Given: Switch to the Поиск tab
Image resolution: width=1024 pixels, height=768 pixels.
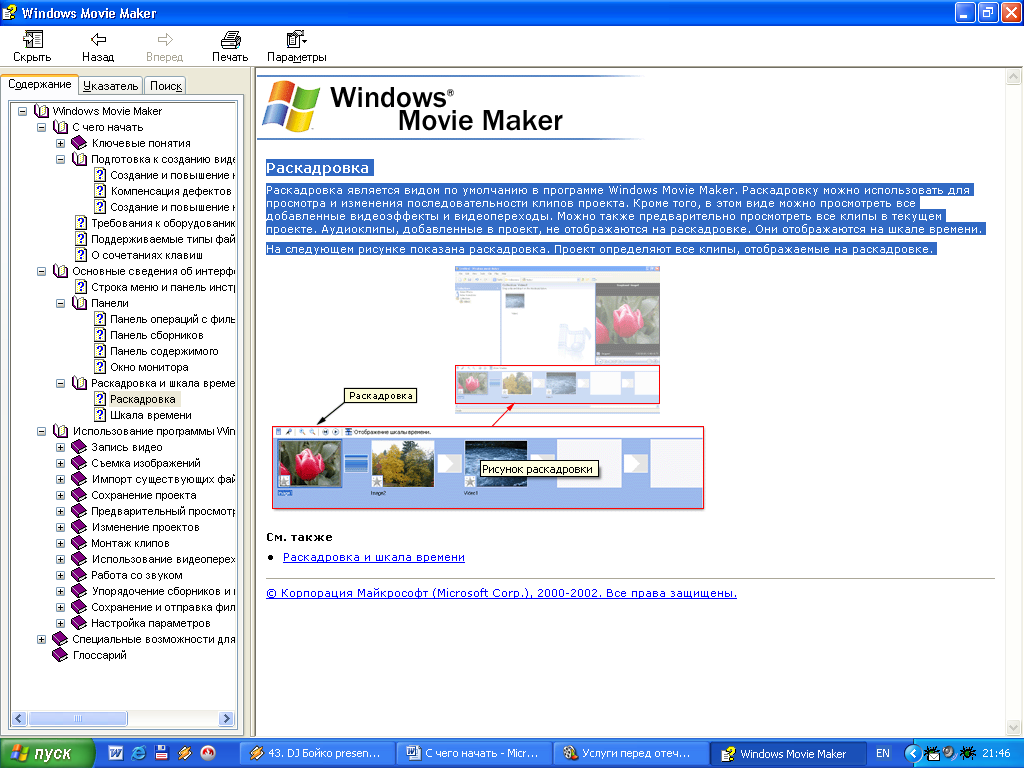Looking at the screenshot, I should tap(166, 86).
